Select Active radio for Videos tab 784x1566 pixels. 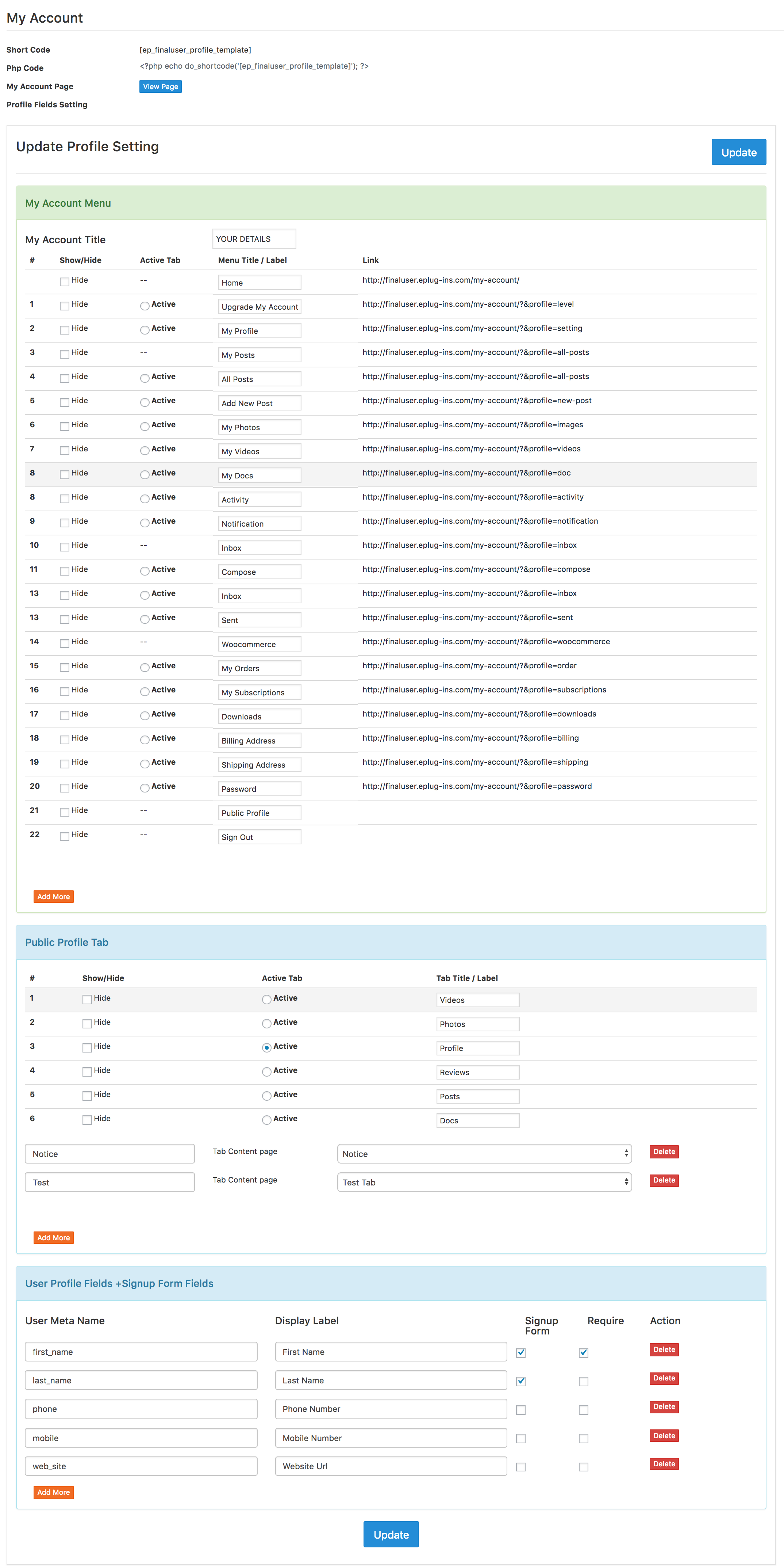pyautogui.click(x=266, y=1000)
